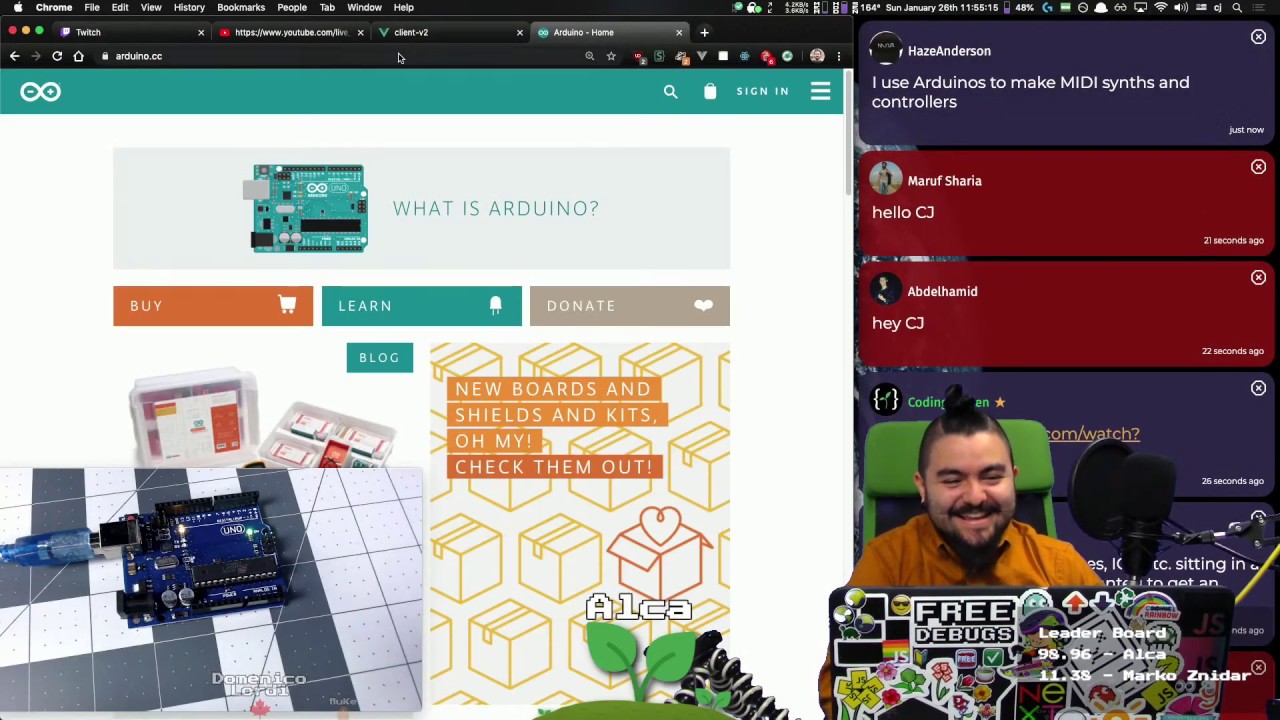Viewport: 1280px width, 720px height.
Task: Click Maruf Sharia avatar
Action: click(x=885, y=179)
